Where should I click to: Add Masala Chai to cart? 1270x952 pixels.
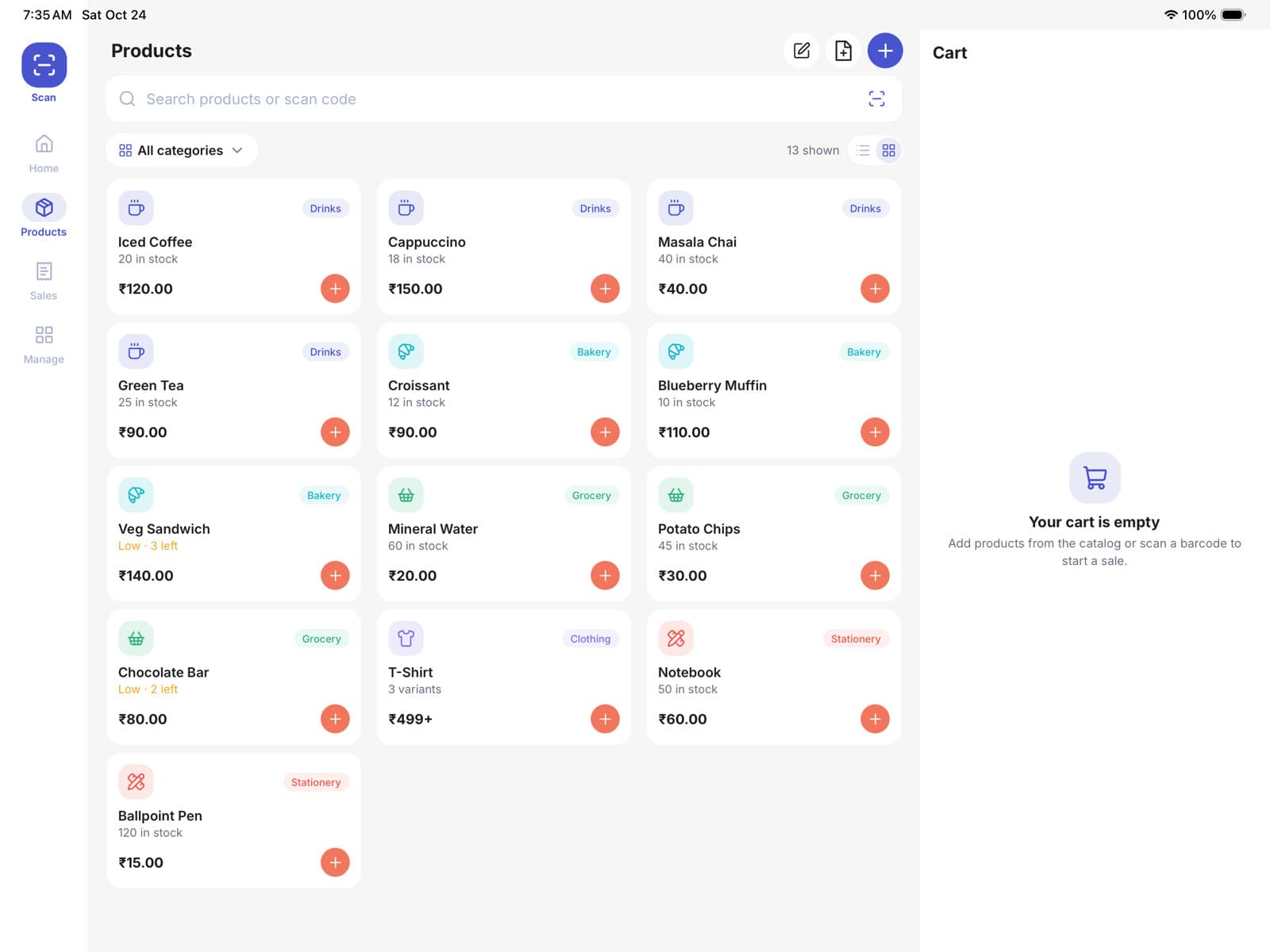[875, 289]
